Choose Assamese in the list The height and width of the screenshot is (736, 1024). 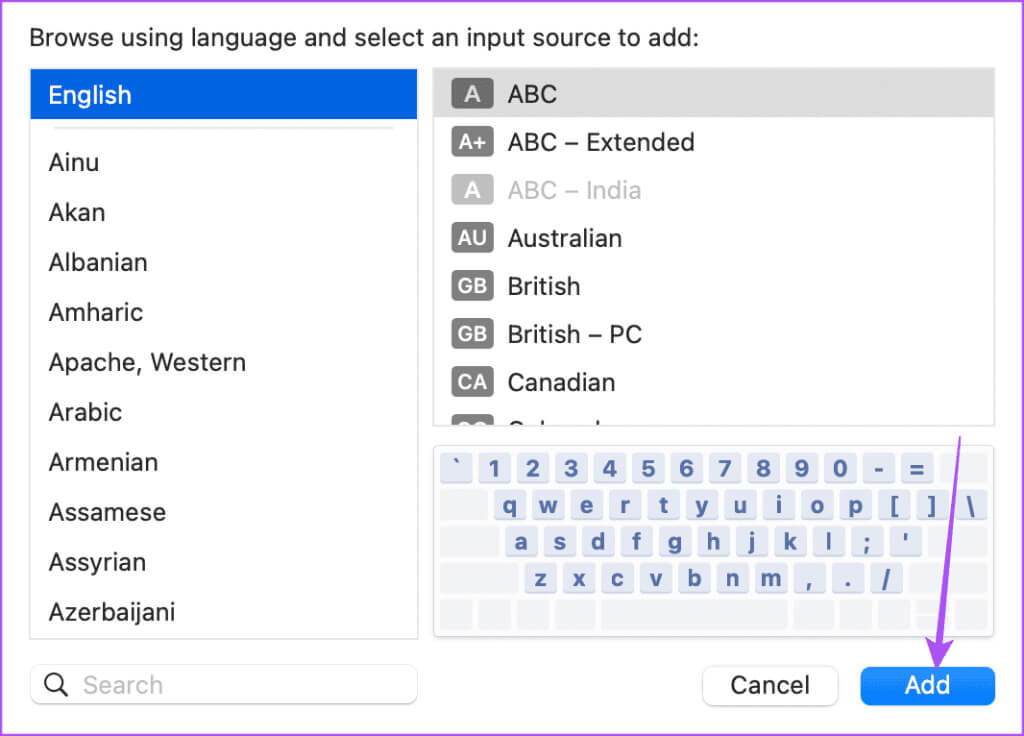tap(223, 512)
